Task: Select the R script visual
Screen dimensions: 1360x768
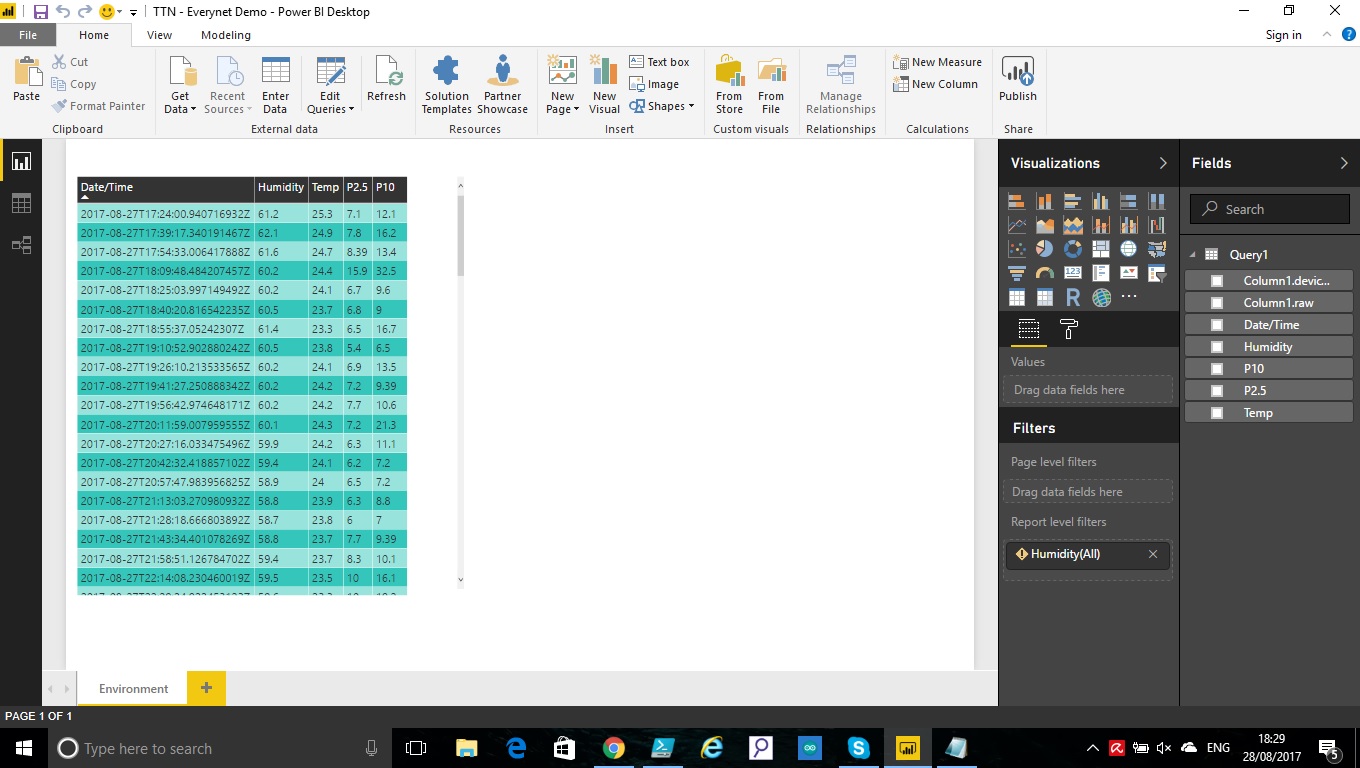Action: pyautogui.click(x=1073, y=297)
